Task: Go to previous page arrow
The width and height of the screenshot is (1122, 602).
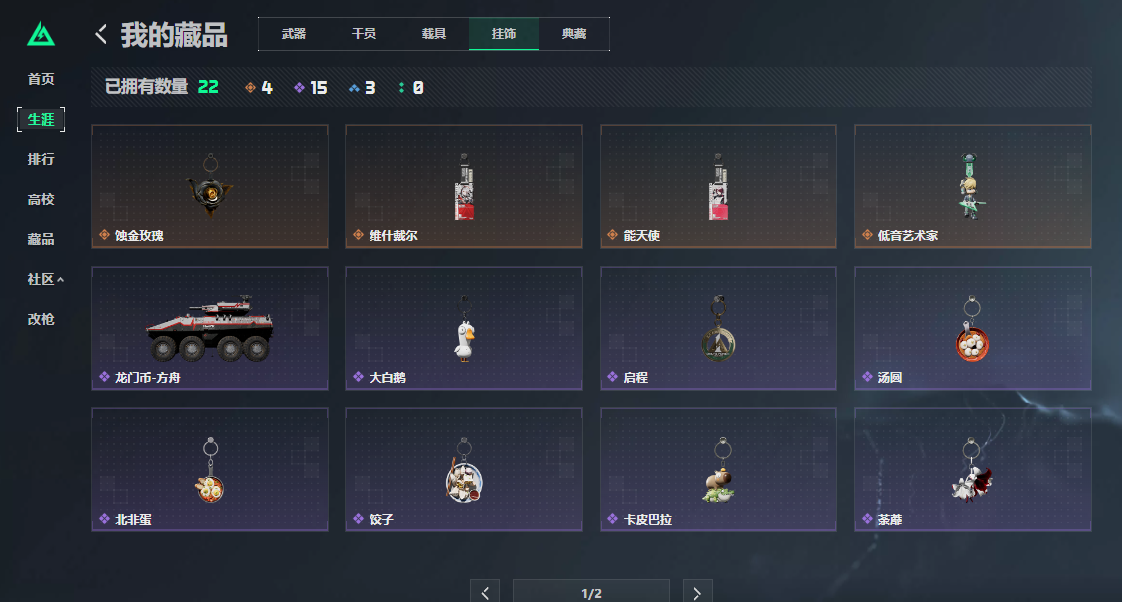Action: click(485, 593)
